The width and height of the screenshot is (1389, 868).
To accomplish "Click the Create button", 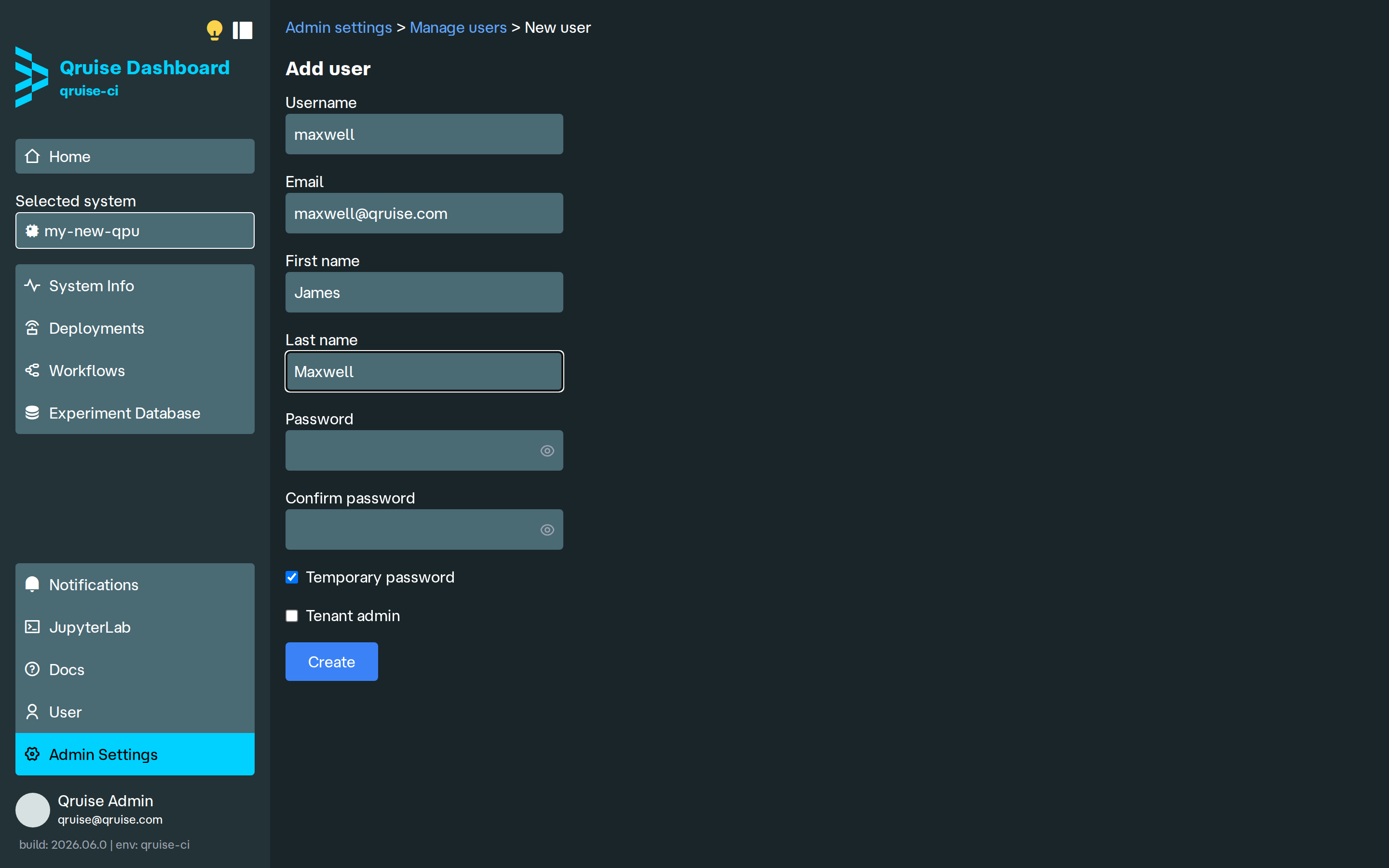I will pos(332,662).
